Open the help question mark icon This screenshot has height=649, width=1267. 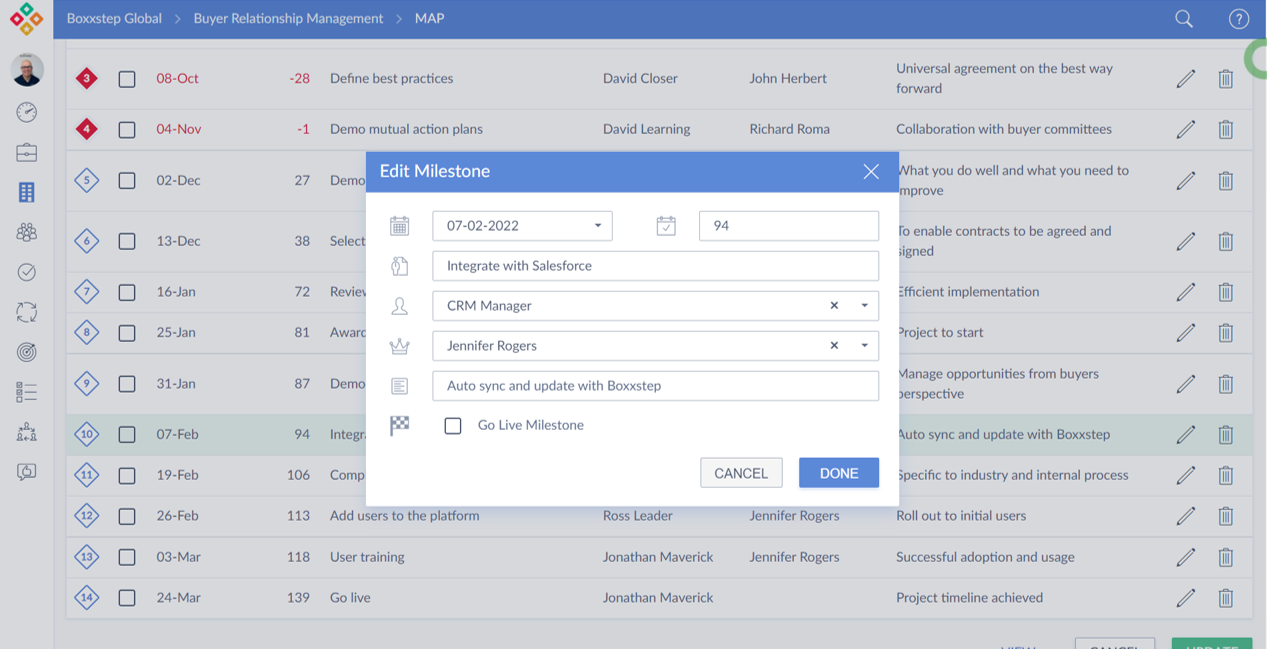[x=1238, y=19]
